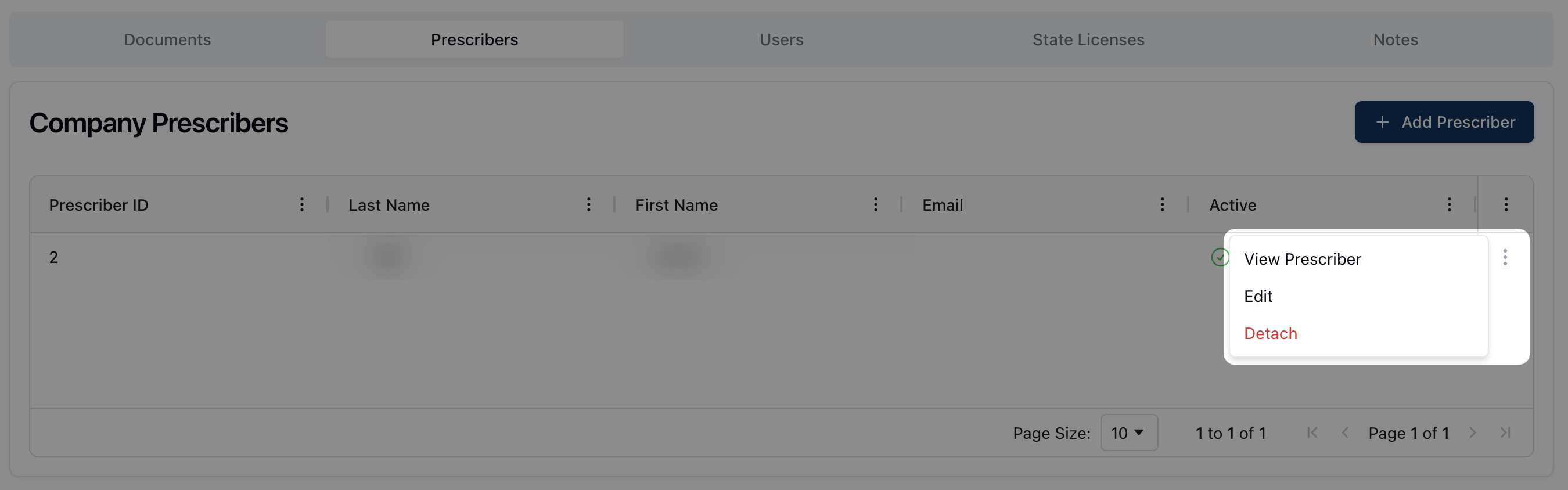Open the Email column menu icon
The image size is (1568, 490).
[x=1162, y=204]
